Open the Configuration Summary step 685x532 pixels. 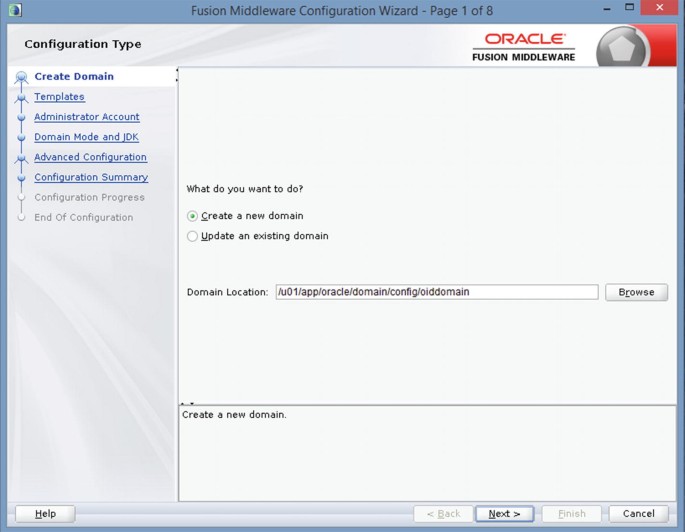coord(91,177)
